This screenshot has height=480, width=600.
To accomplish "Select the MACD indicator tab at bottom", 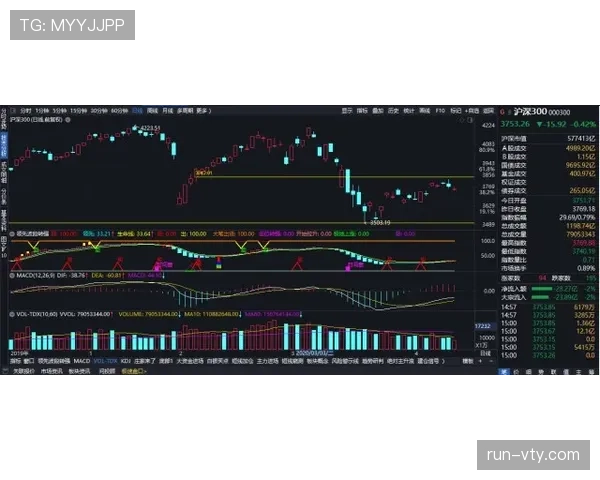I will 82,361.
